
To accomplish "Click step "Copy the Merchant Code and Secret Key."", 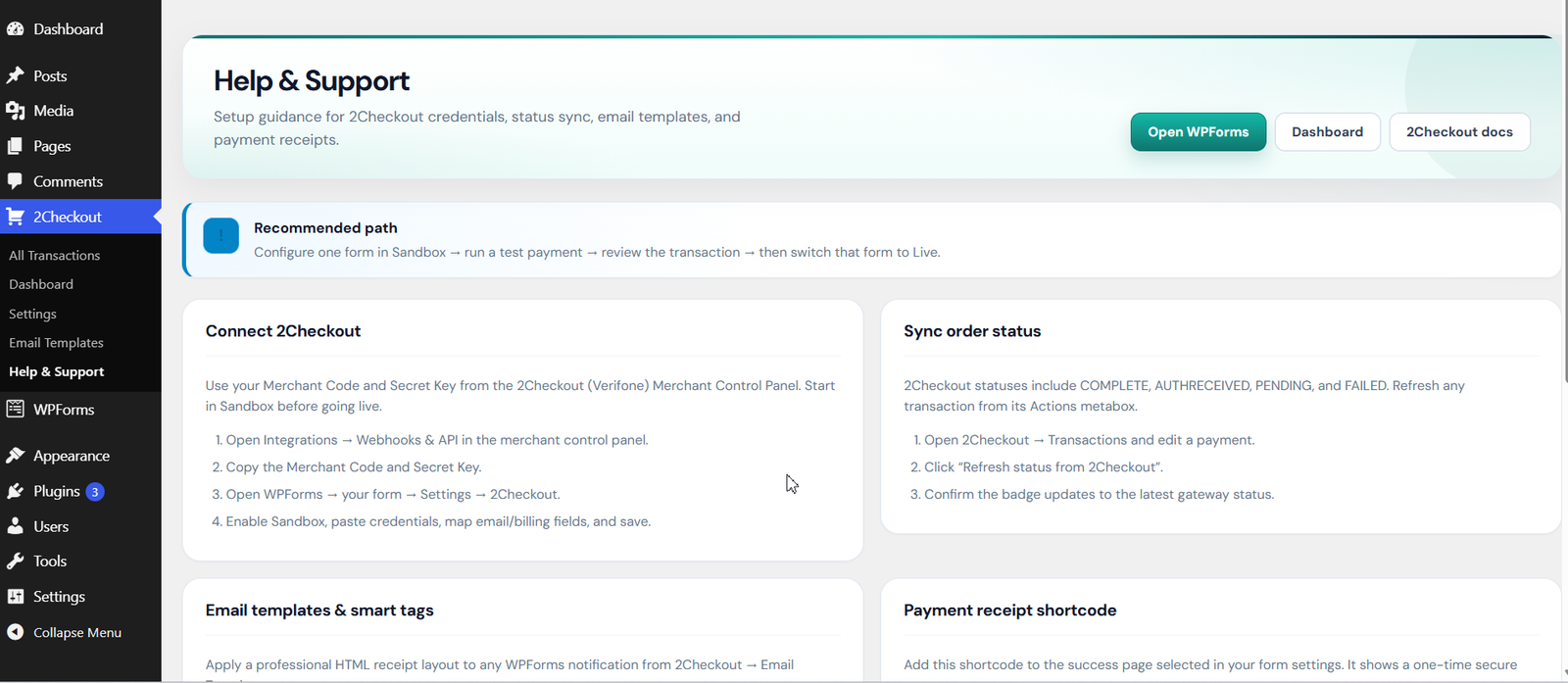I will point(354,467).
